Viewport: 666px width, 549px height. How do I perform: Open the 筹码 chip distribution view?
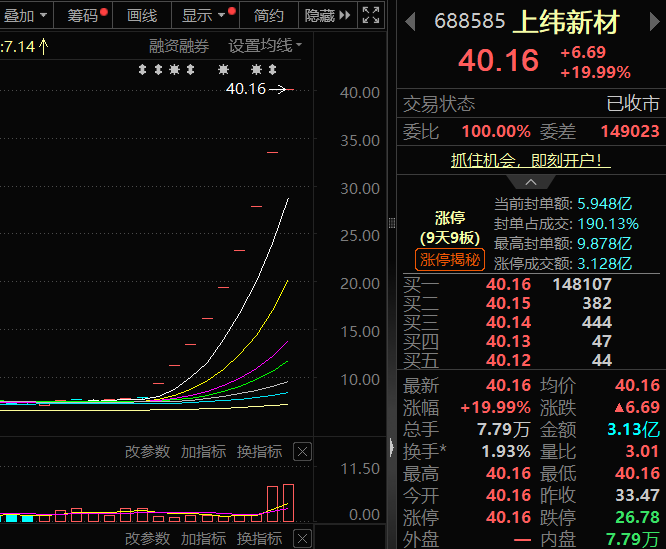tap(84, 16)
